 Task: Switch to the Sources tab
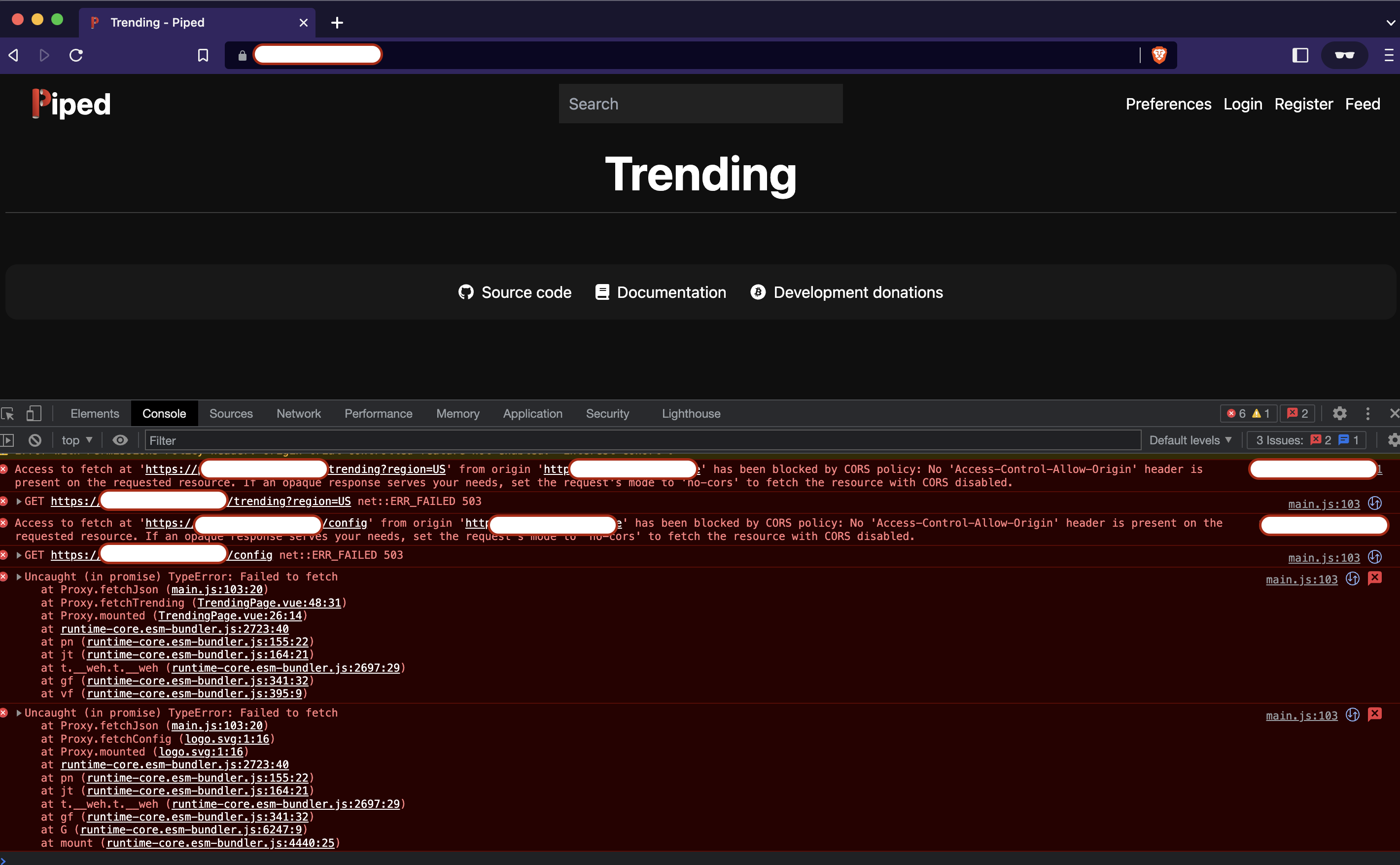point(231,413)
